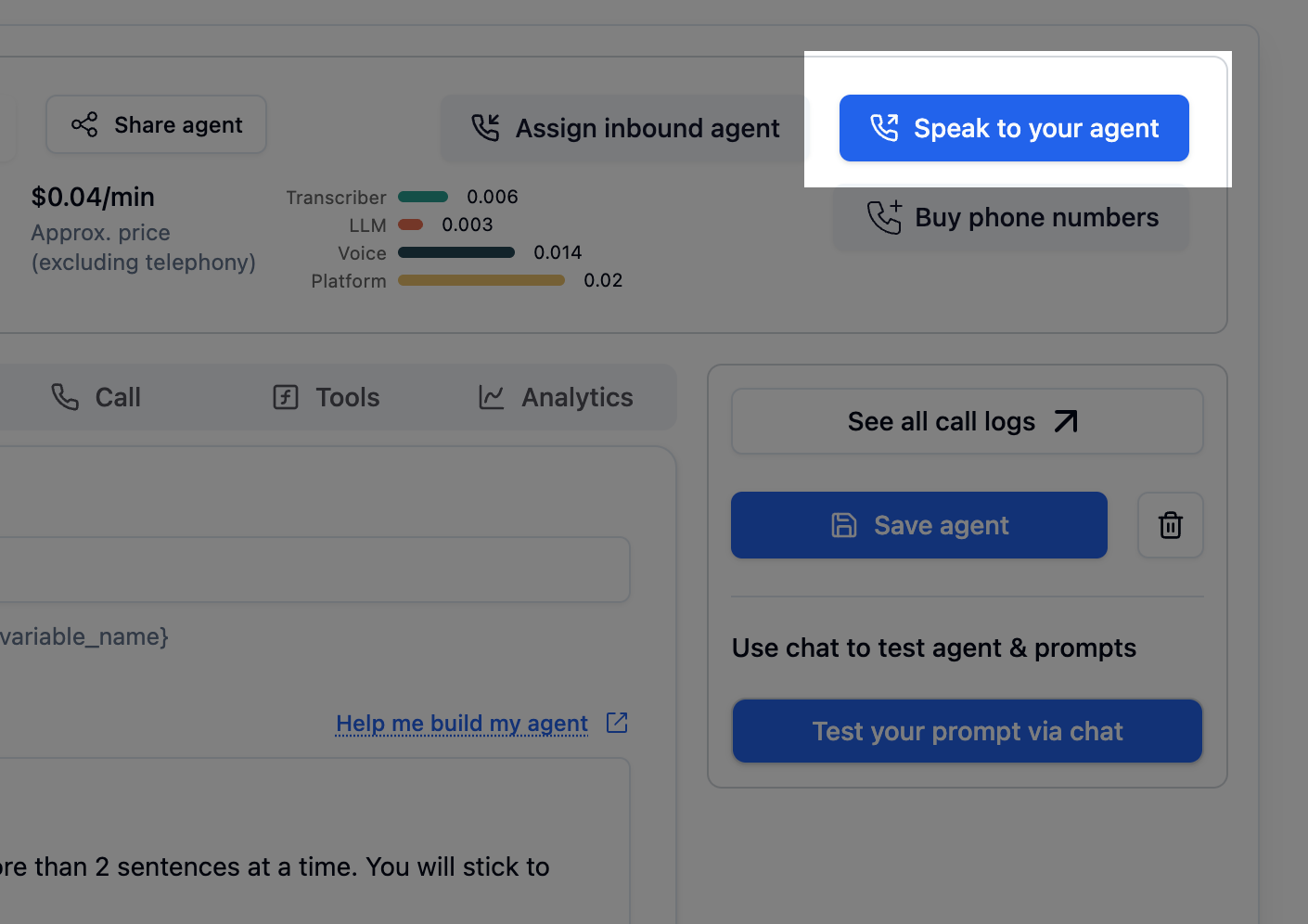
Task: Click the phone-plus icon on Buy phone numbers
Action: click(x=884, y=217)
